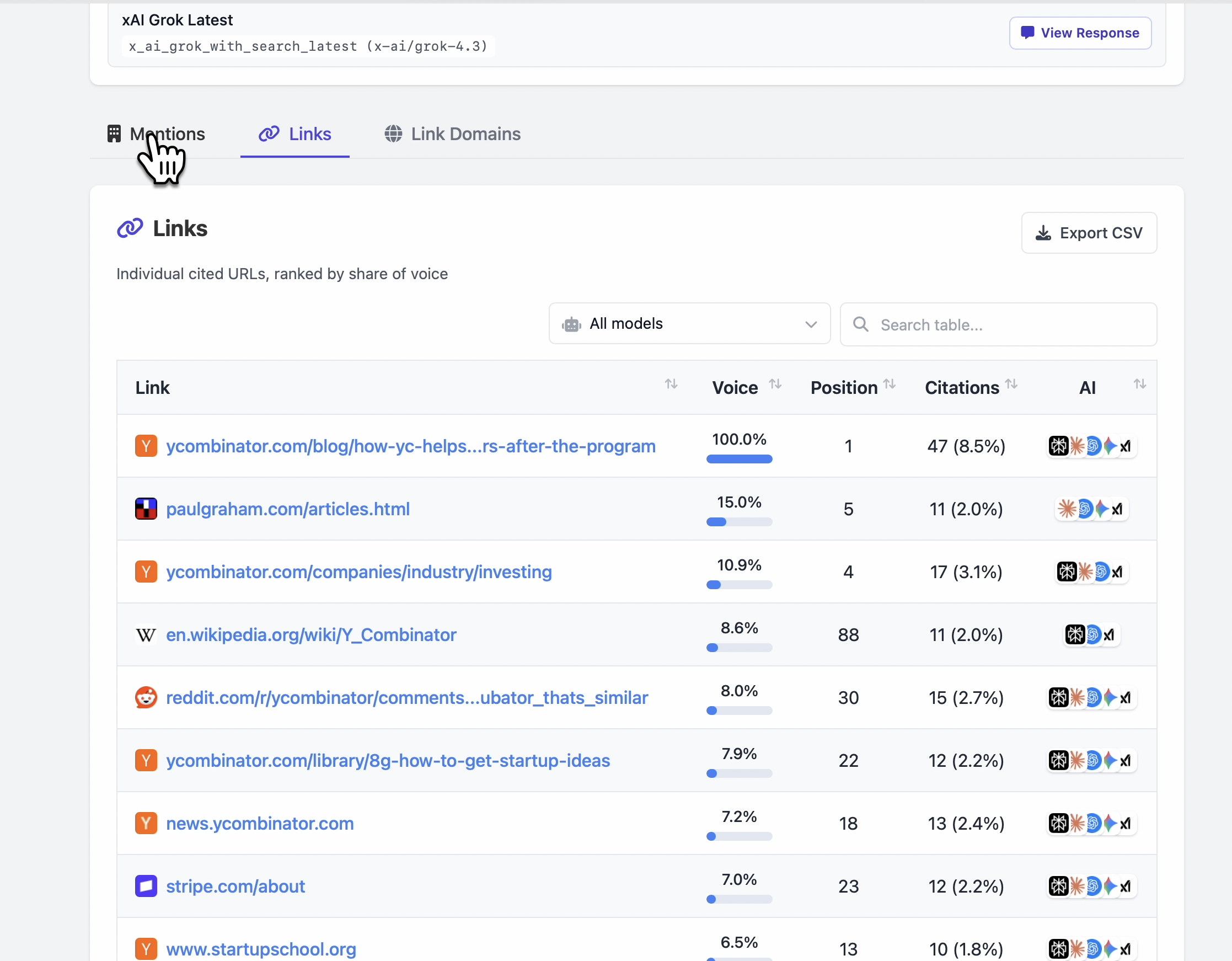
Task: Open paulgraham.com/articles.html link
Action: click(288, 509)
